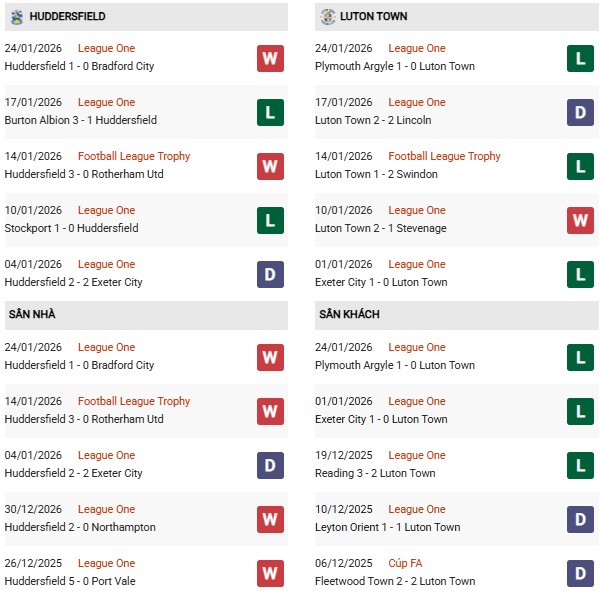Click the LUTON TOWN team name header
The image size is (600, 594).
point(373,17)
